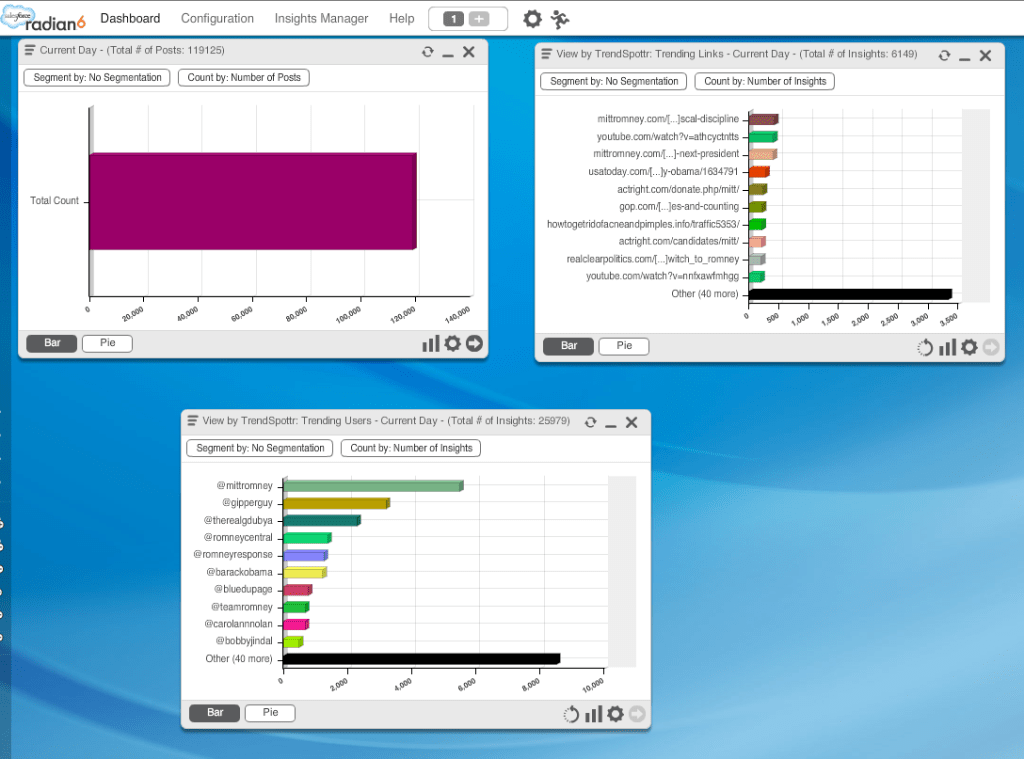
Task: Click back arrow in Trending Links widget footer
Action: click(x=925, y=347)
